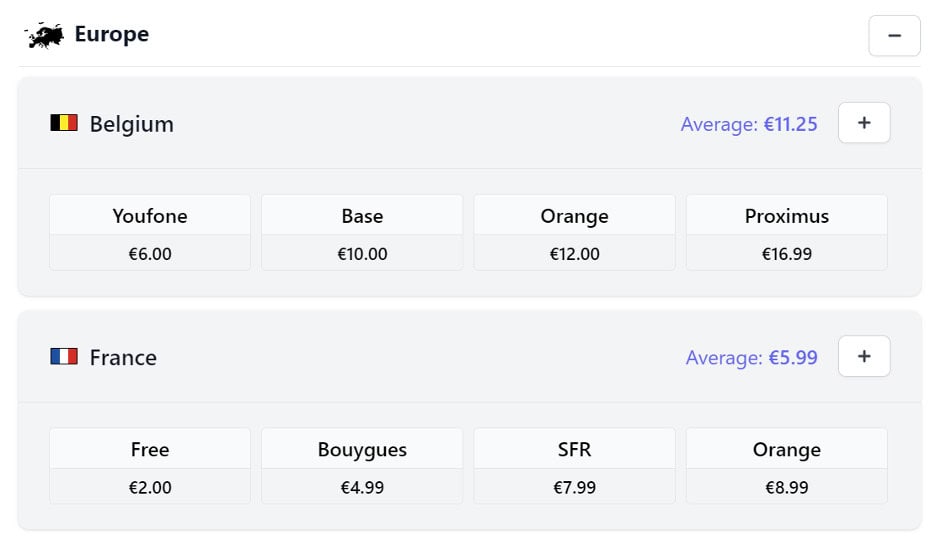Viewport: 936px width, 540px height.
Task: Choose the Bouygues carrier card
Action: (x=362, y=466)
